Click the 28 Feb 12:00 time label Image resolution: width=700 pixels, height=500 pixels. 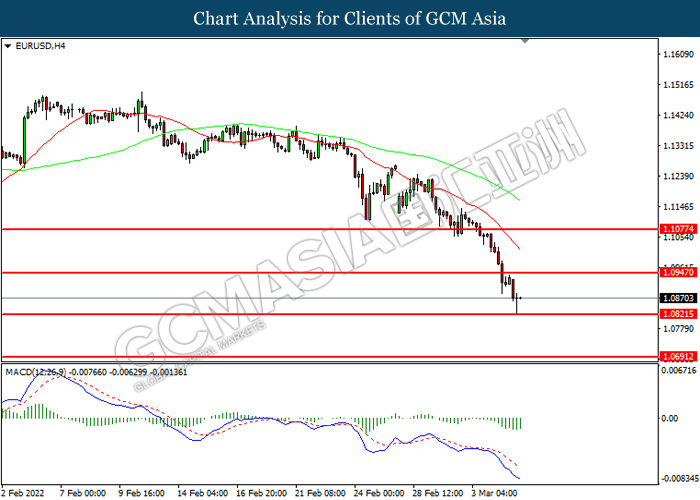(x=438, y=493)
